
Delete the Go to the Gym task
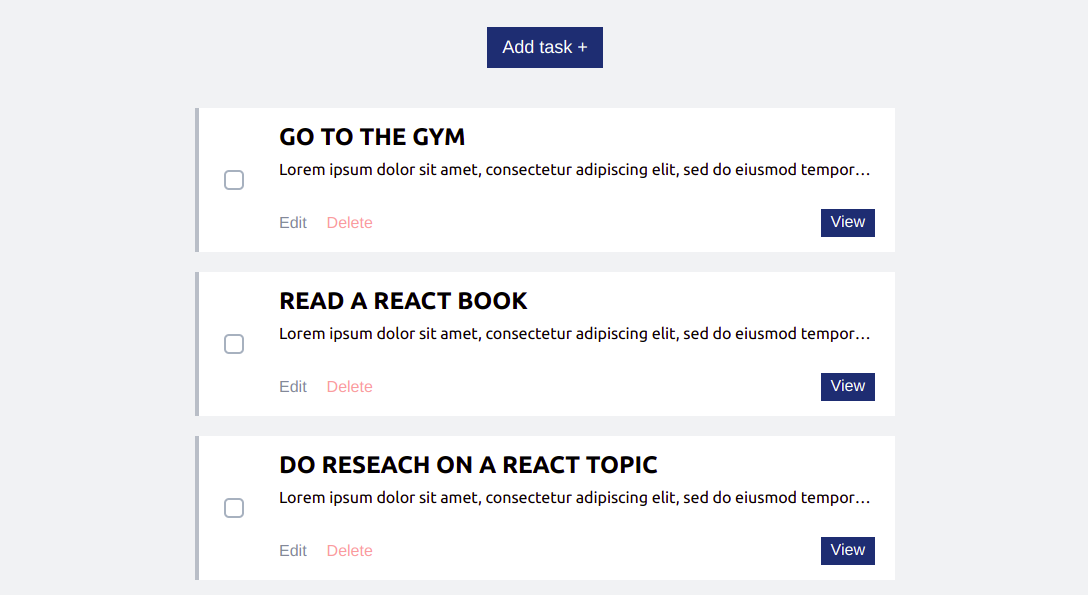point(350,223)
